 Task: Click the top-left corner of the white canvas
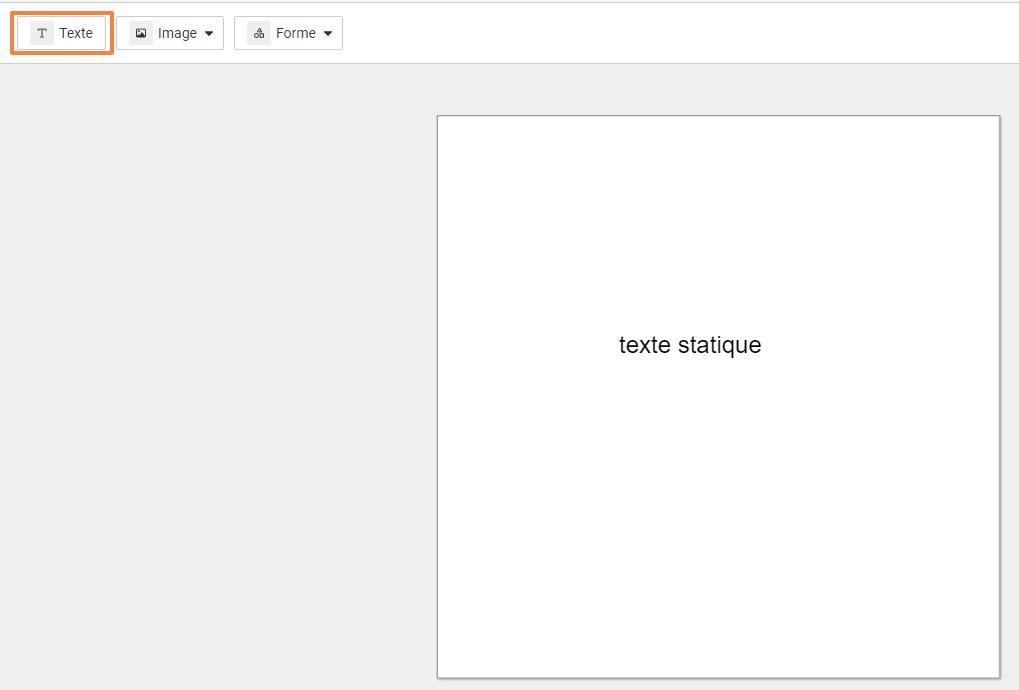coord(440,119)
